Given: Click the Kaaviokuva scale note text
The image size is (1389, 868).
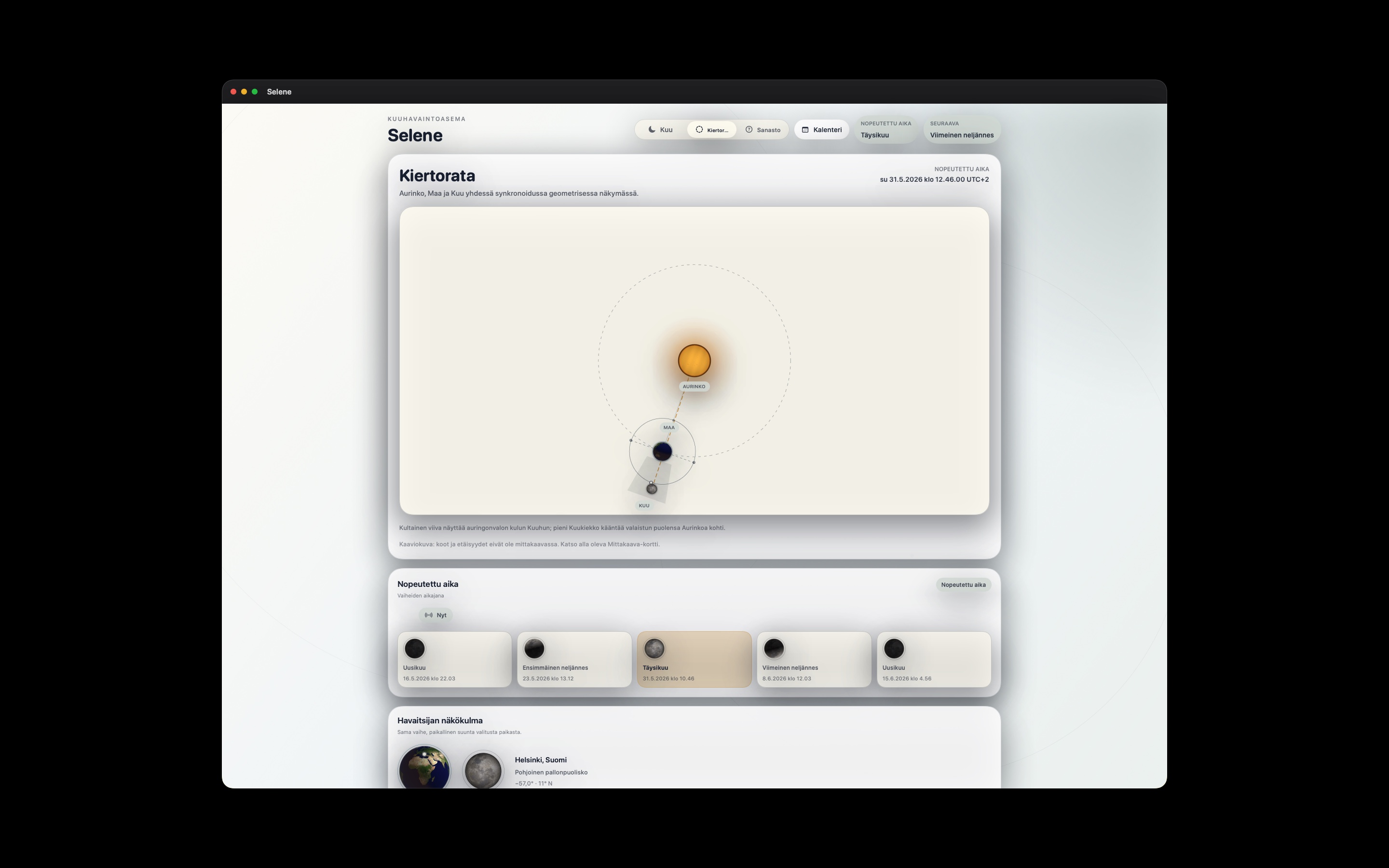Looking at the screenshot, I should tap(529, 544).
